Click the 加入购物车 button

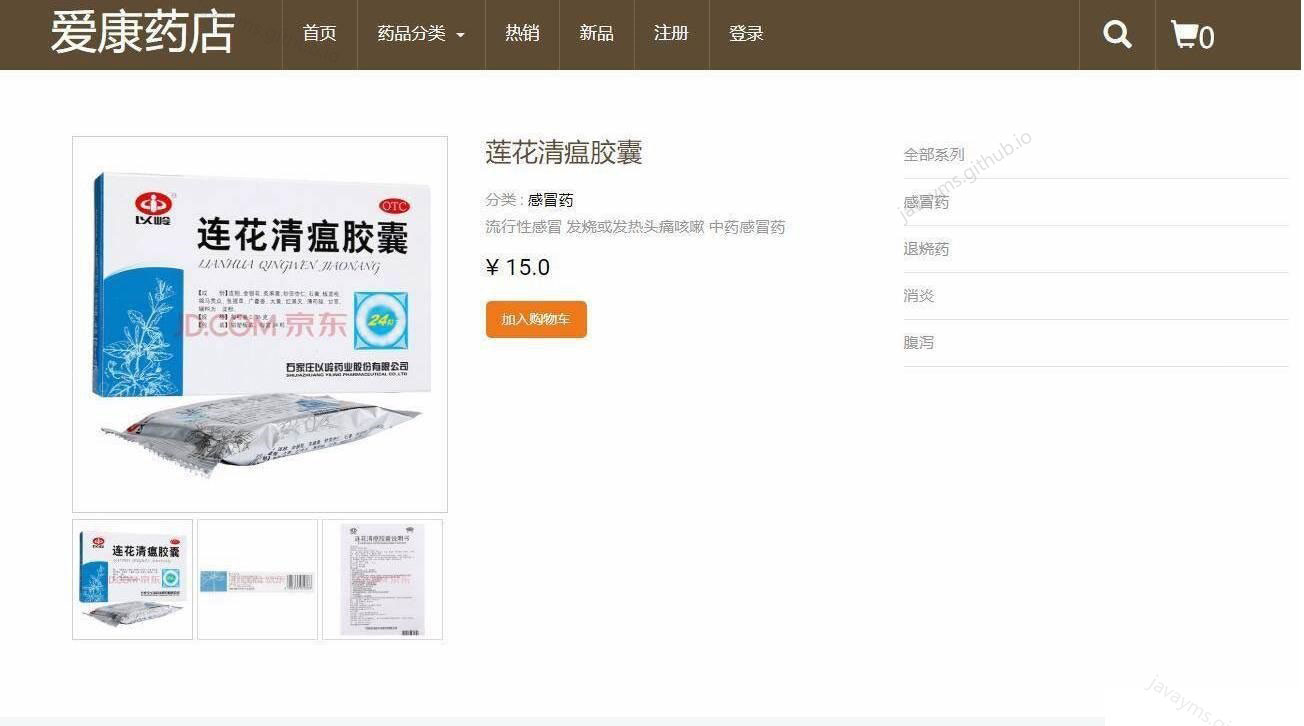[536, 319]
